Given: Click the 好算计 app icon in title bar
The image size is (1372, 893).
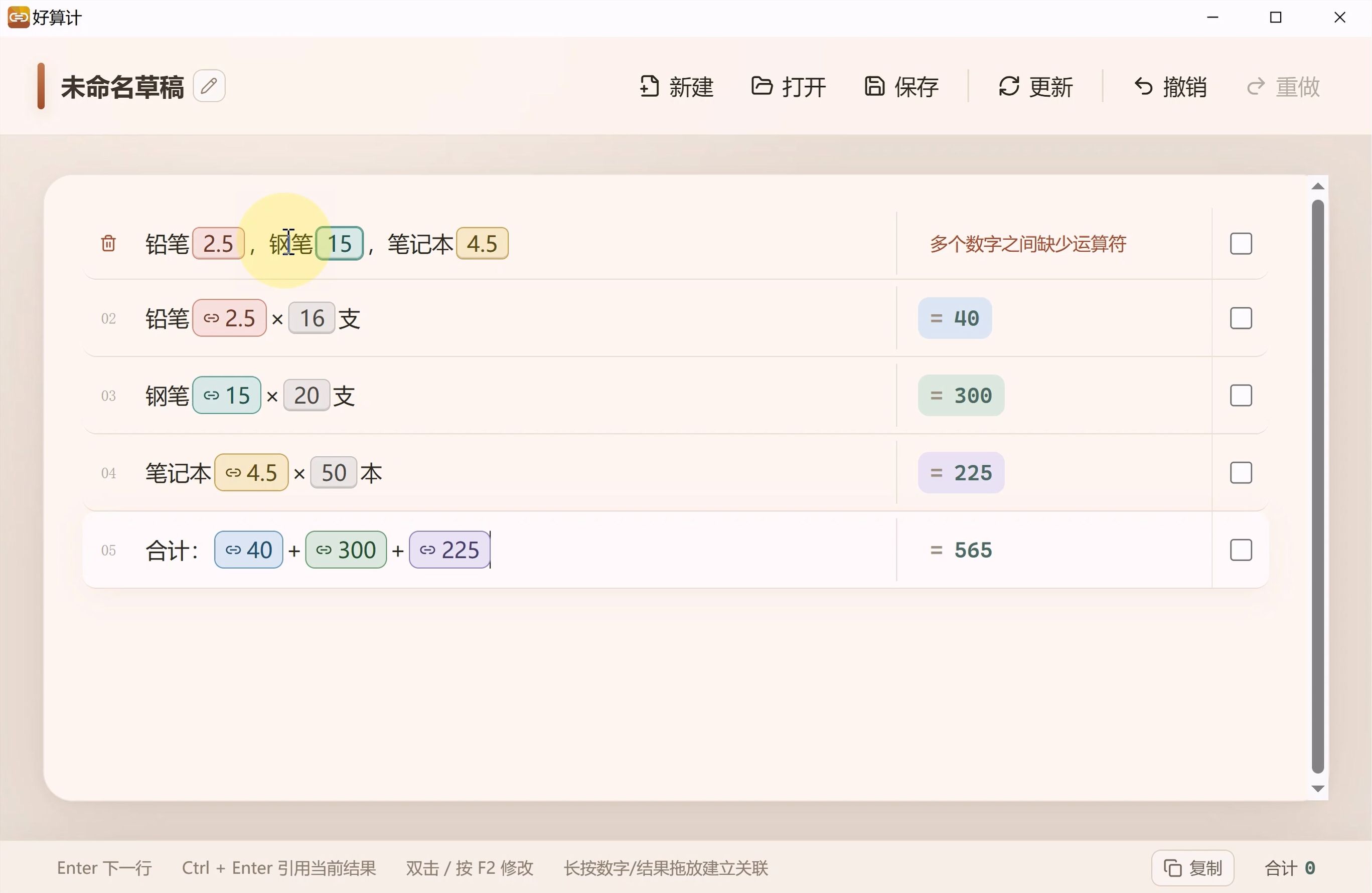Looking at the screenshot, I should 18,17.
